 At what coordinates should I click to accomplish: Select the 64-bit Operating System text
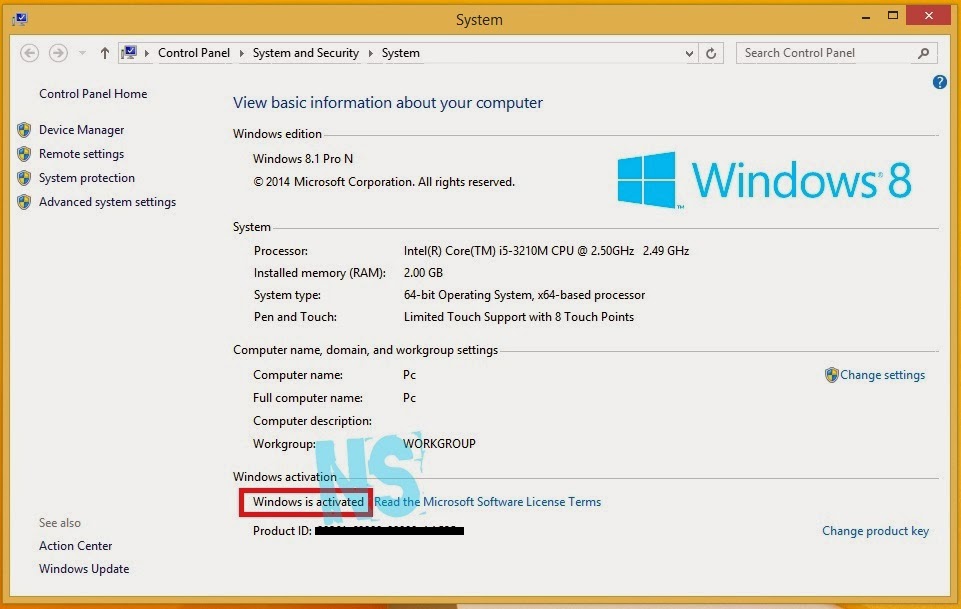coord(524,295)
